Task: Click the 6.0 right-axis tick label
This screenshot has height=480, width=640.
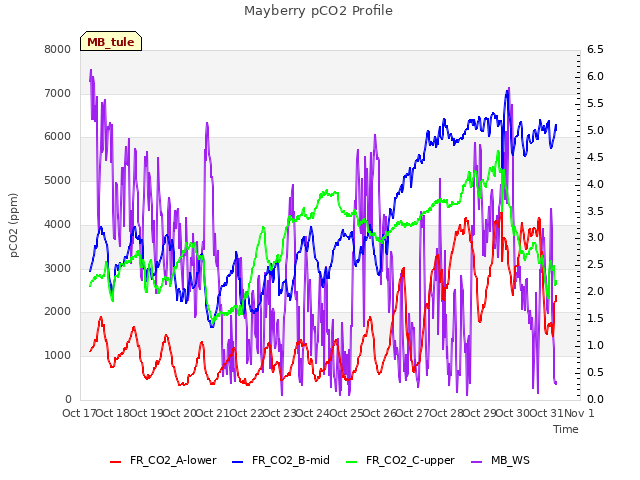Action: [x=595, y=76]
